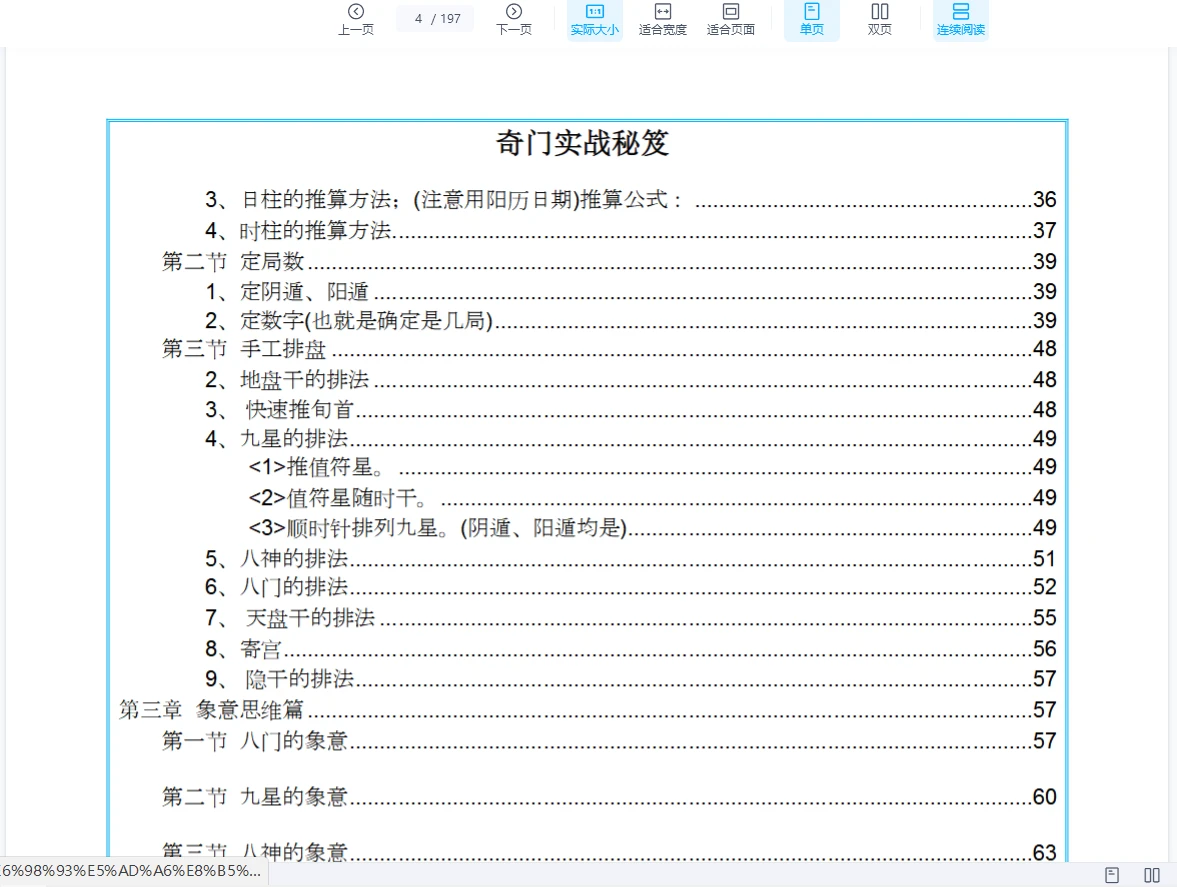Click the previous page (上一页) toolbar label
This screenshot has width=1177, height=887.
tap(355, 30)
